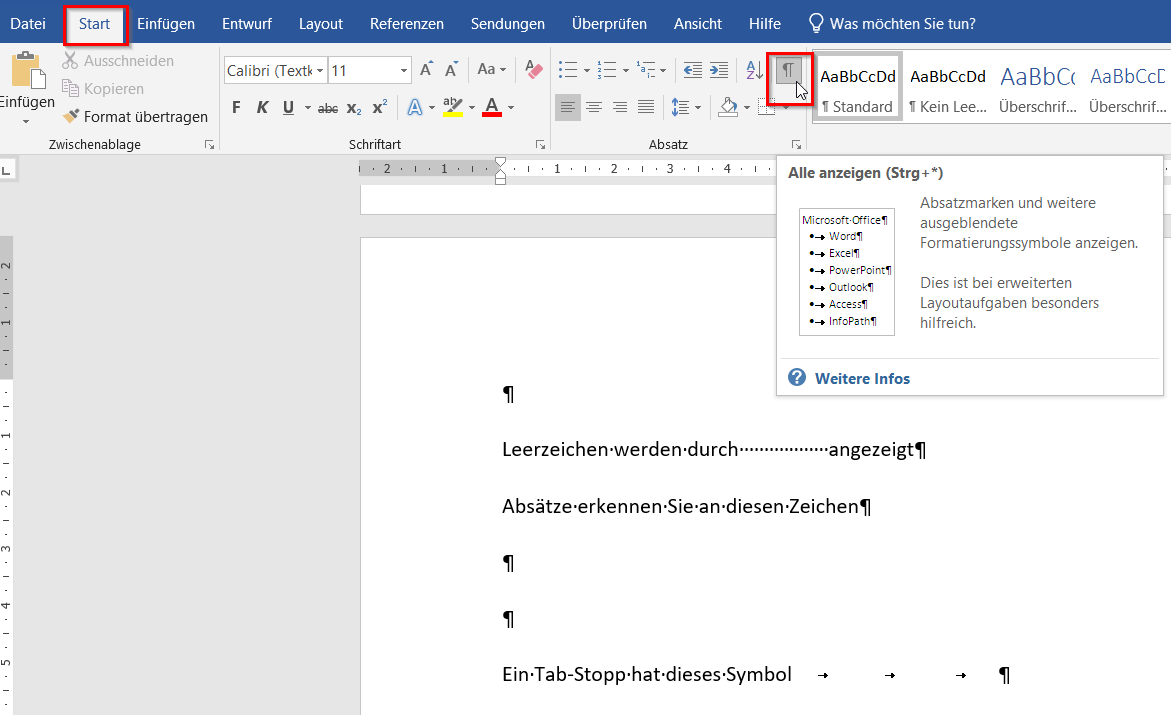Click the justify alignment icon

[x=646, y=108]
